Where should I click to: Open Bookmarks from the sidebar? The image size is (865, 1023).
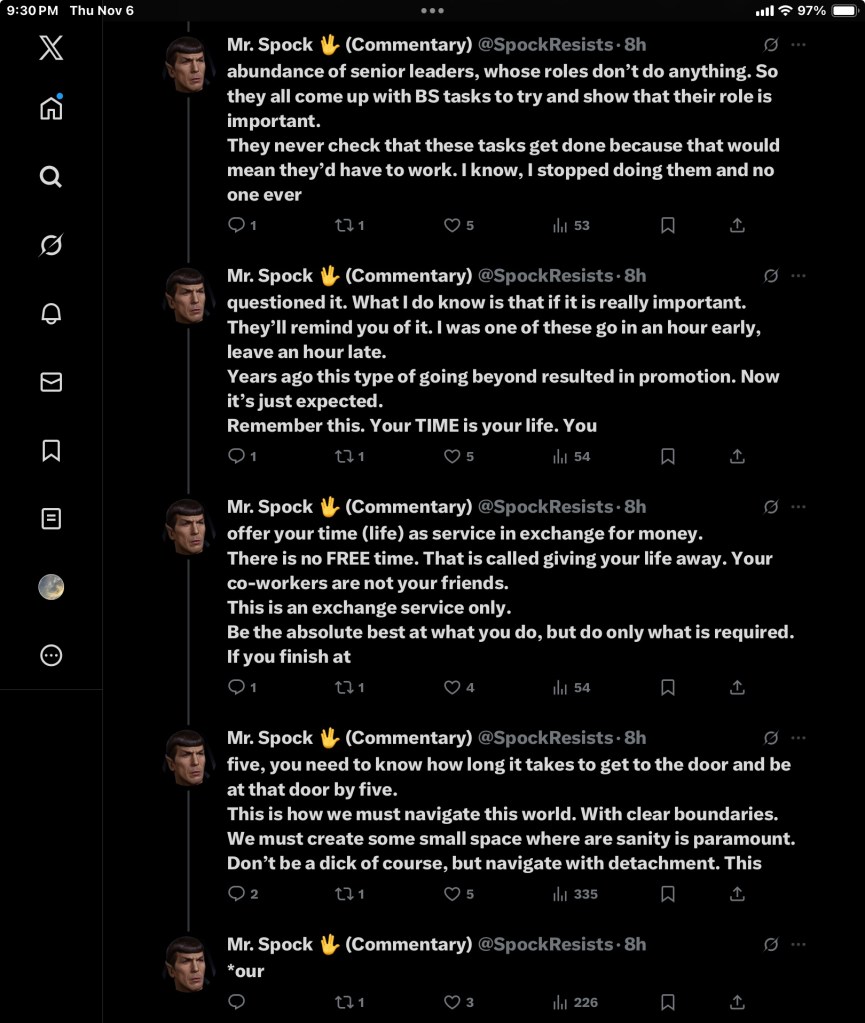[x=51, y=451]
